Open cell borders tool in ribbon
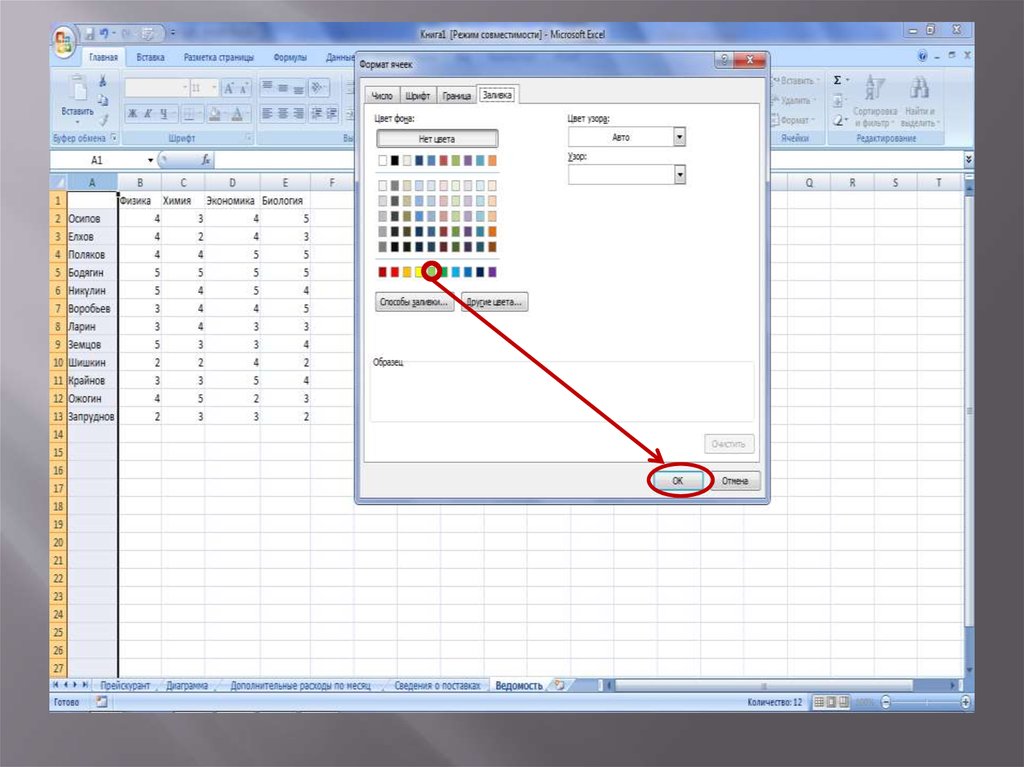Screen dimensions: 1024x767 (189, 114)
